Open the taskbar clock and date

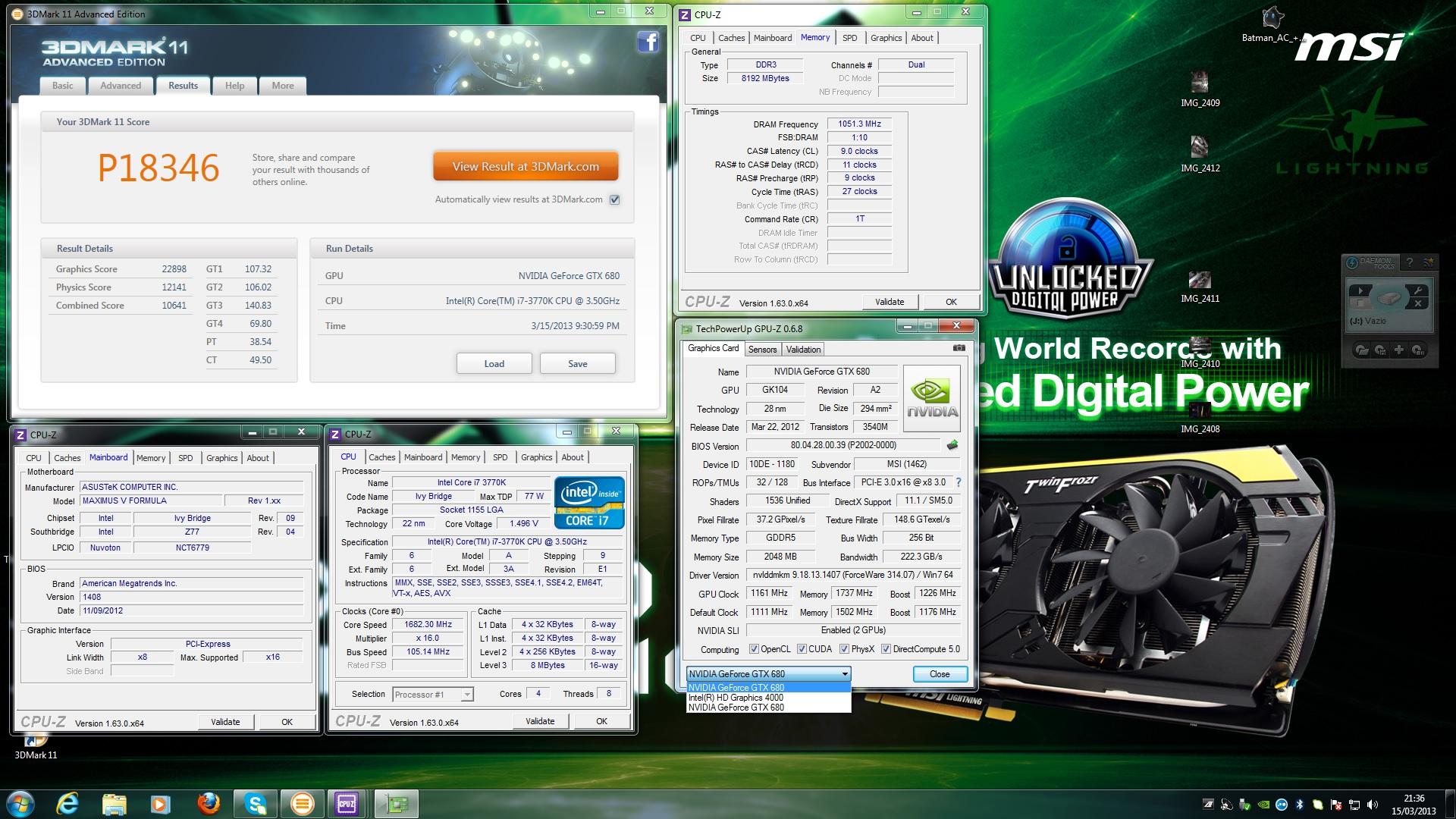tap(1414, 804)
